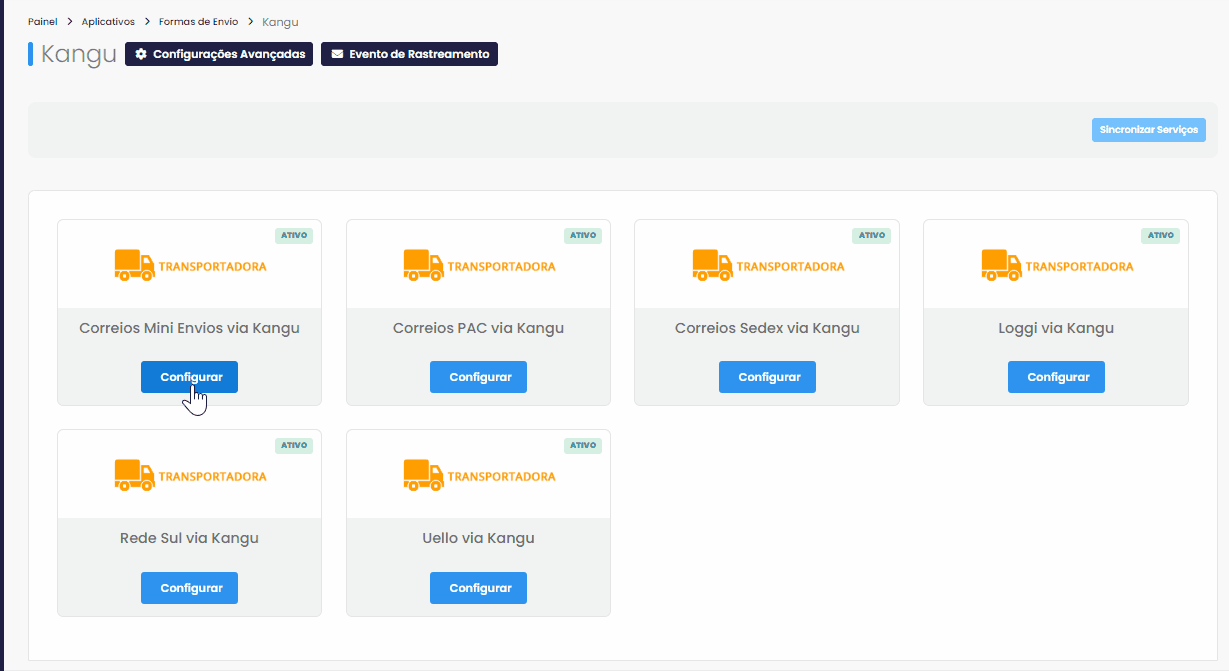Screen dimensions: 1229x671
Task: Configure Correios Sedex via Kangu
Action: click(767, 377)
